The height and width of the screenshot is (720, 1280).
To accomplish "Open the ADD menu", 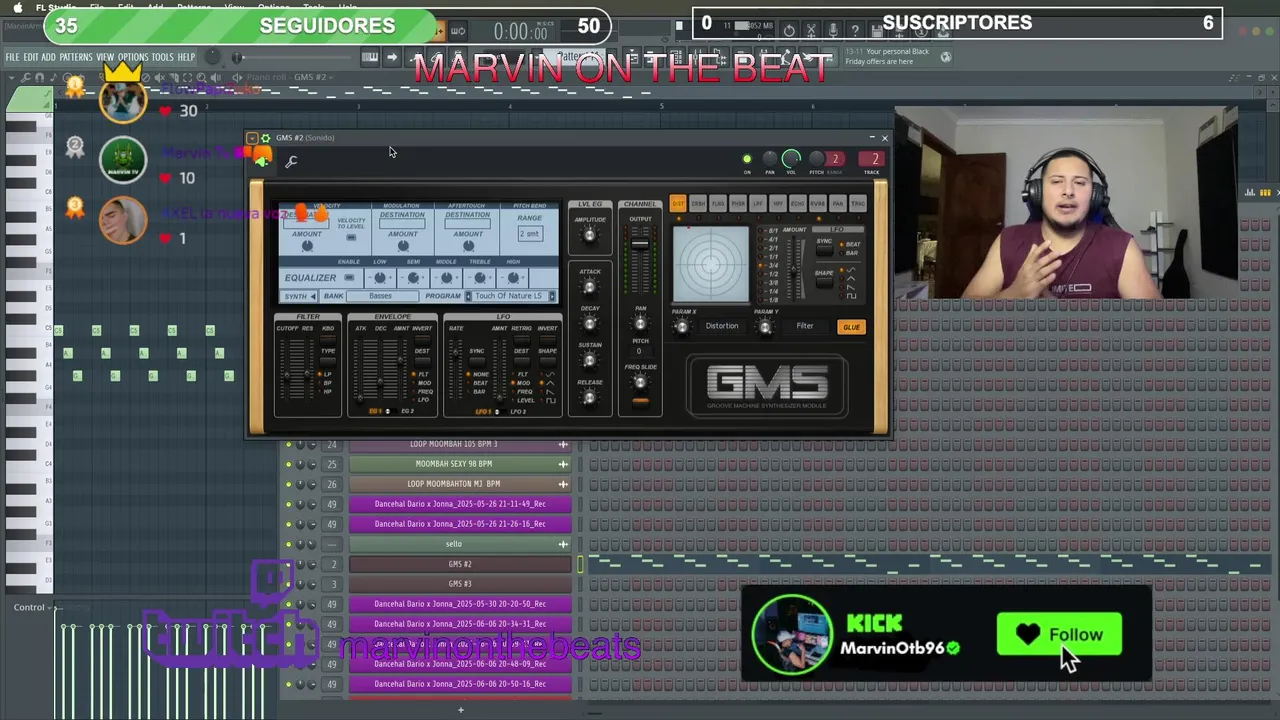I will pyautogui.click(x=48, y=57).
